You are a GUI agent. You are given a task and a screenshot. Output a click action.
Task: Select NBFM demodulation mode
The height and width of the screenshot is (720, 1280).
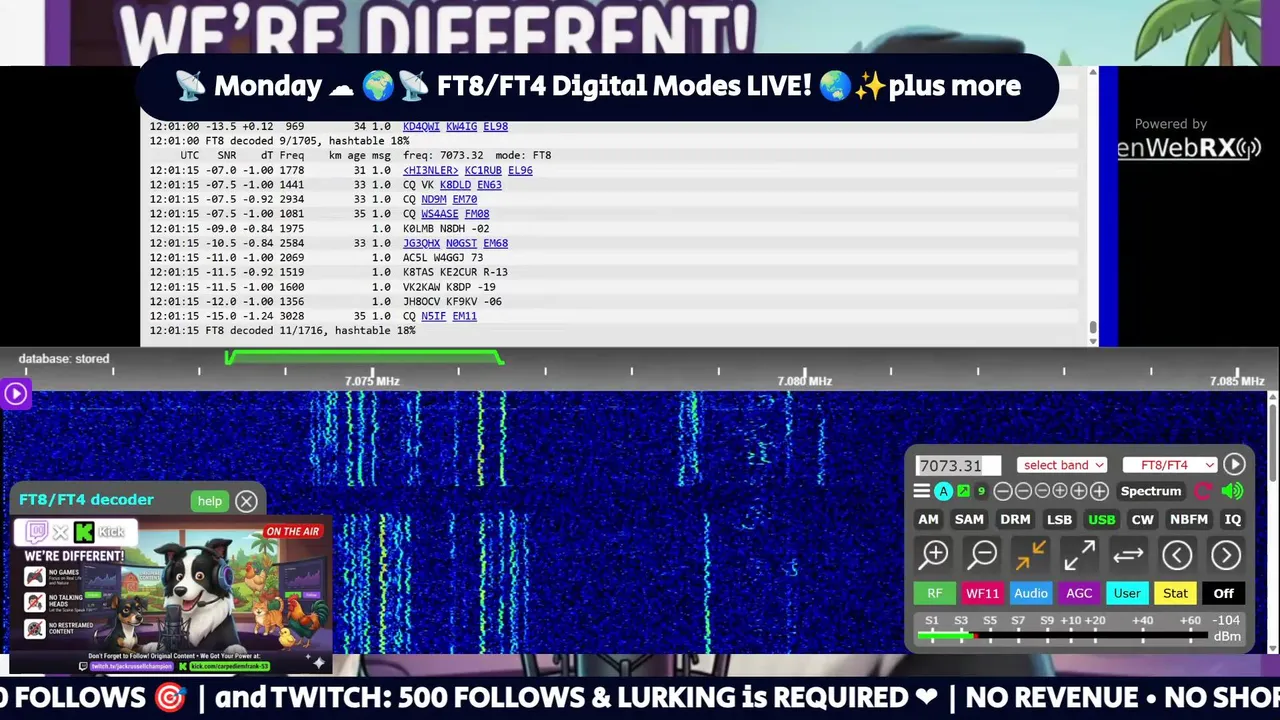pyautogui.click(x=1189, y=519)
